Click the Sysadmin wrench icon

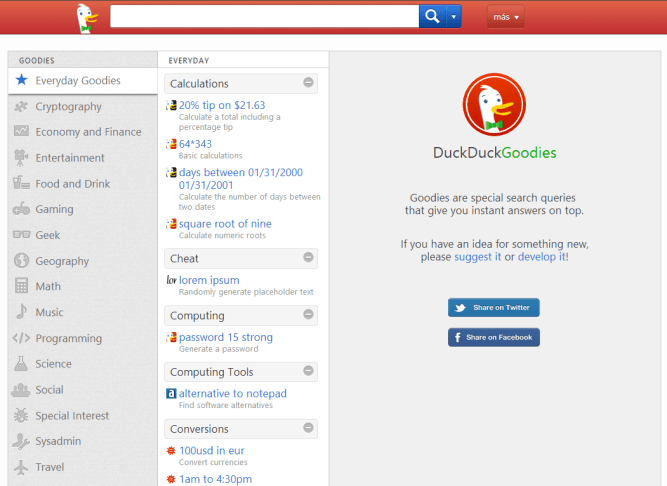[x=21, y=441]
